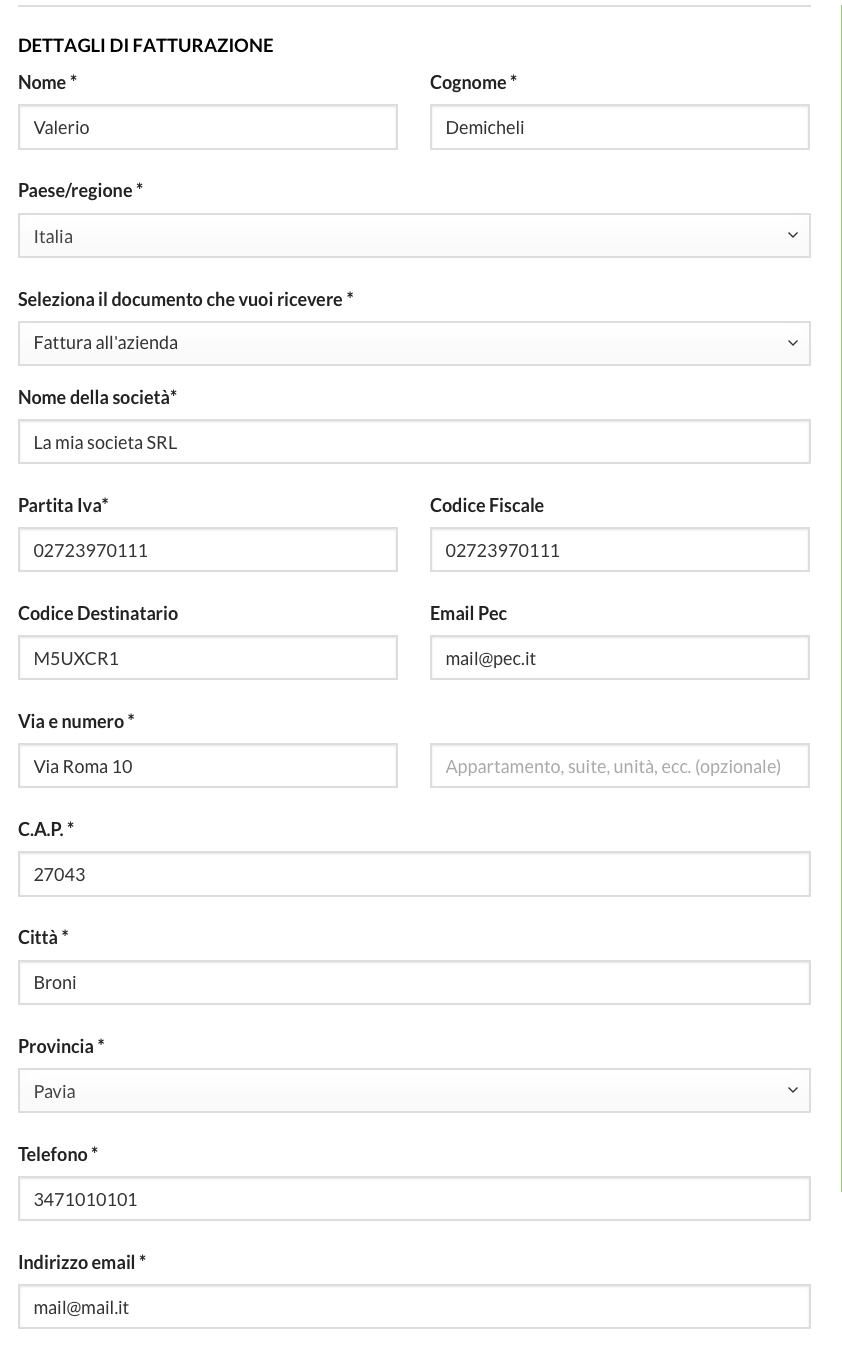
Task: Click the chevron arrow of Italia dropdown
Action: [x=792, y=236]
